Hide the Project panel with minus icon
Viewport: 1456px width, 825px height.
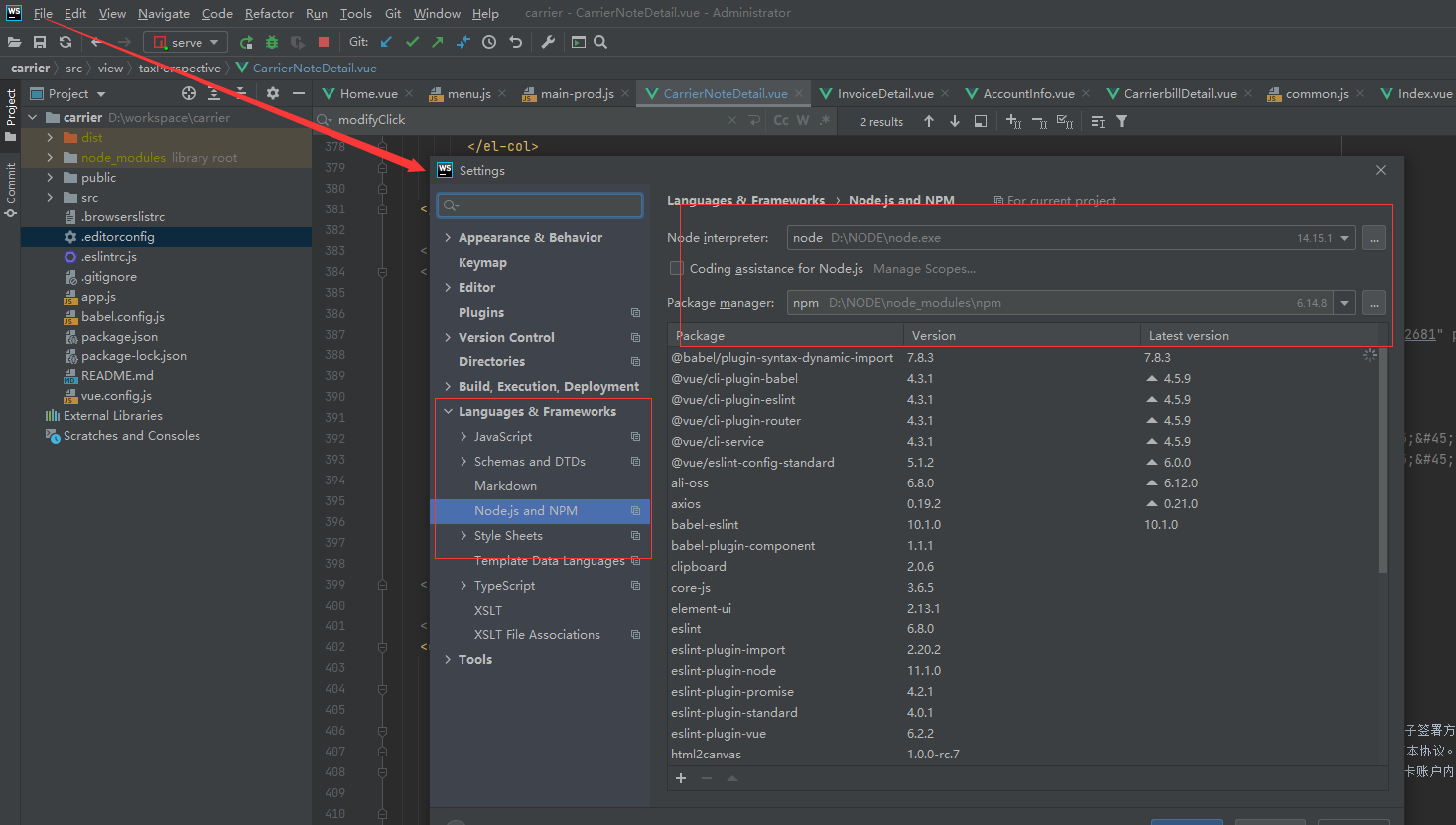(299, 93)
